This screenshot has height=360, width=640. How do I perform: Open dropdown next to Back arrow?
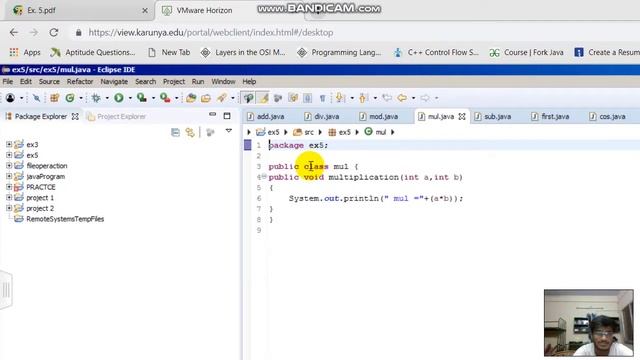(413, 98)
